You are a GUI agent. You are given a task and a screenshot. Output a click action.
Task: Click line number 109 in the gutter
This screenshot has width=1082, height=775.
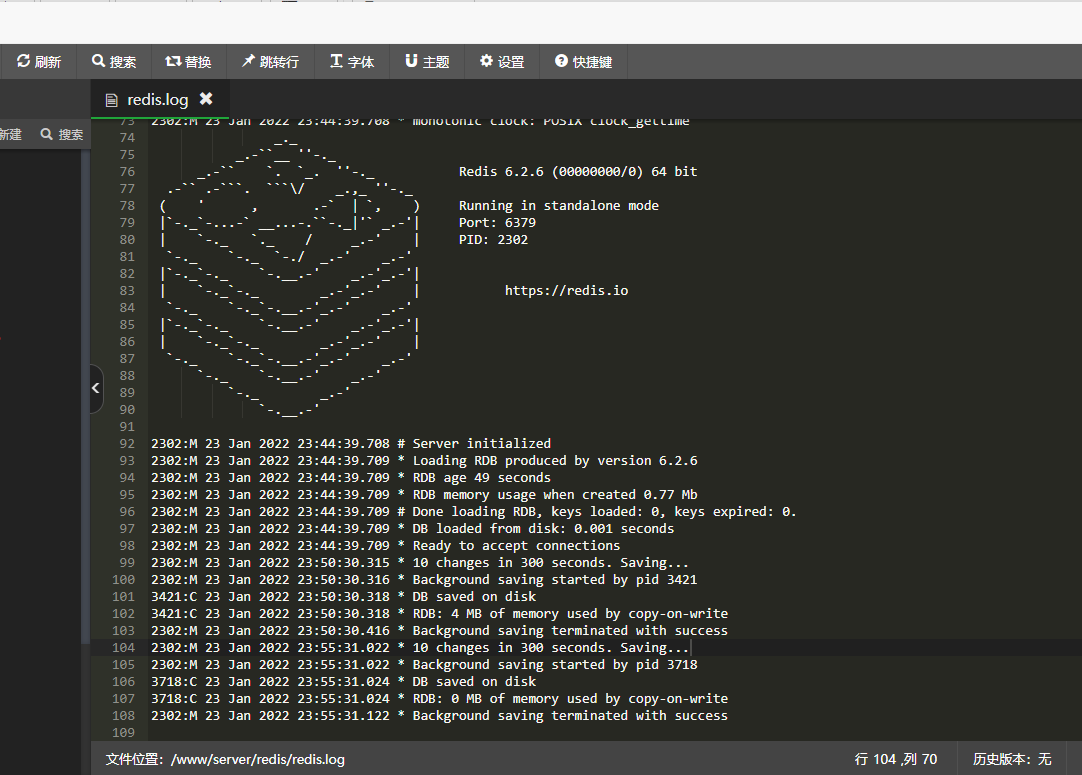tap(124, 733)
